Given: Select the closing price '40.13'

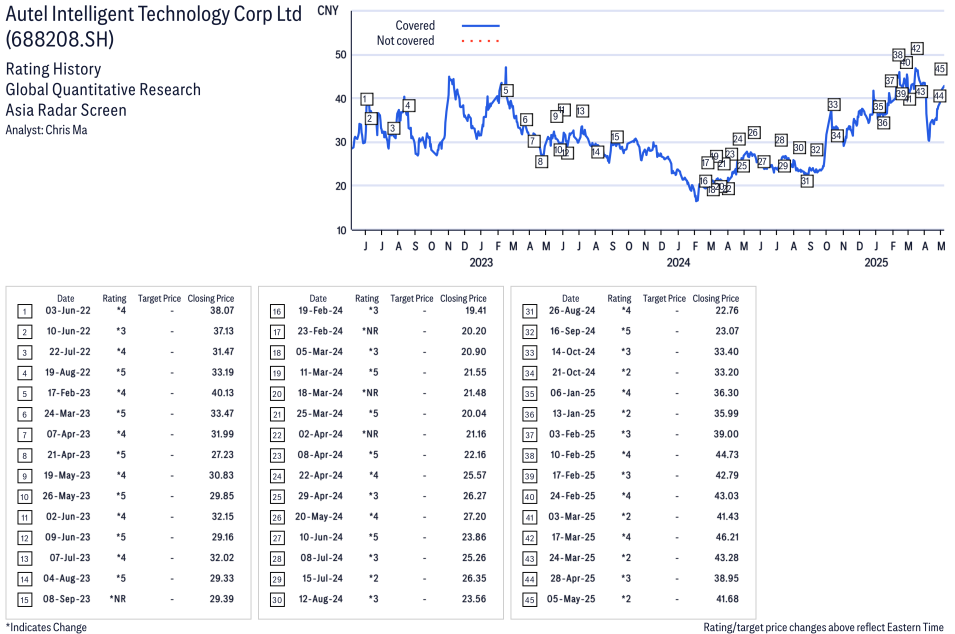Looking at the screenshot, I should 222,393.
